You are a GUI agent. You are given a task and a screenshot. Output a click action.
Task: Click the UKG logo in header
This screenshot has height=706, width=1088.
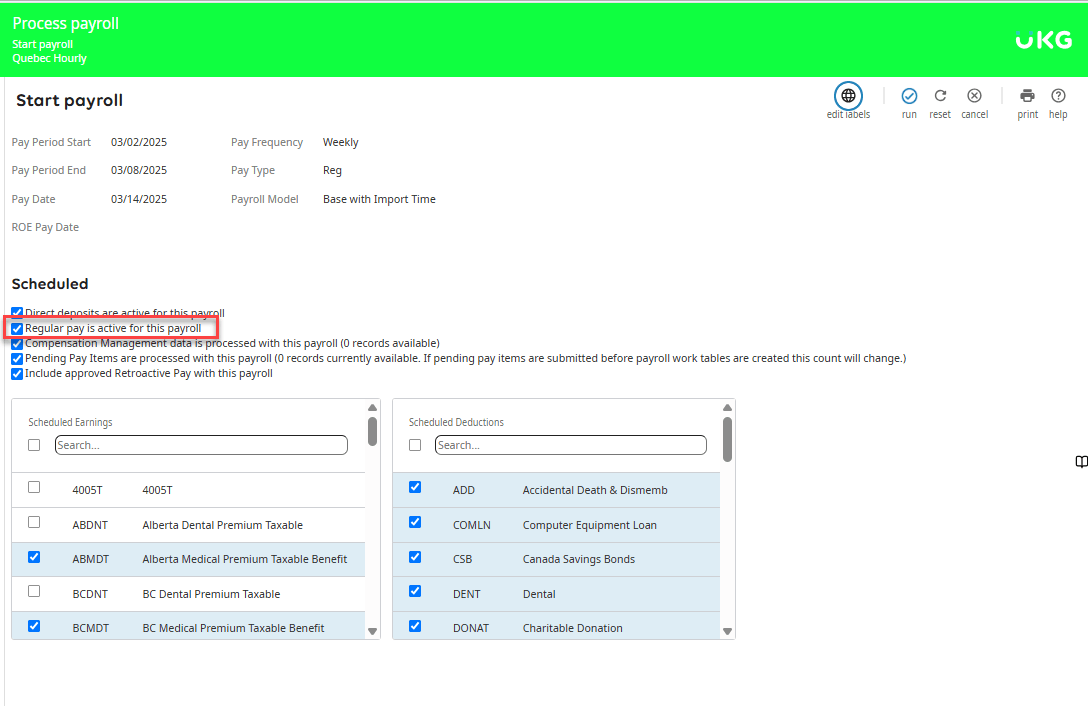[1044, 40]
